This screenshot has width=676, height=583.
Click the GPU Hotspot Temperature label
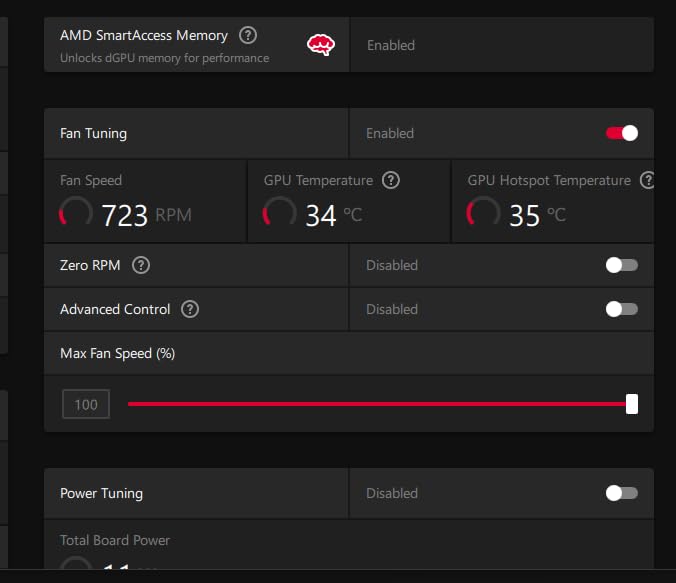click(549, 180)
